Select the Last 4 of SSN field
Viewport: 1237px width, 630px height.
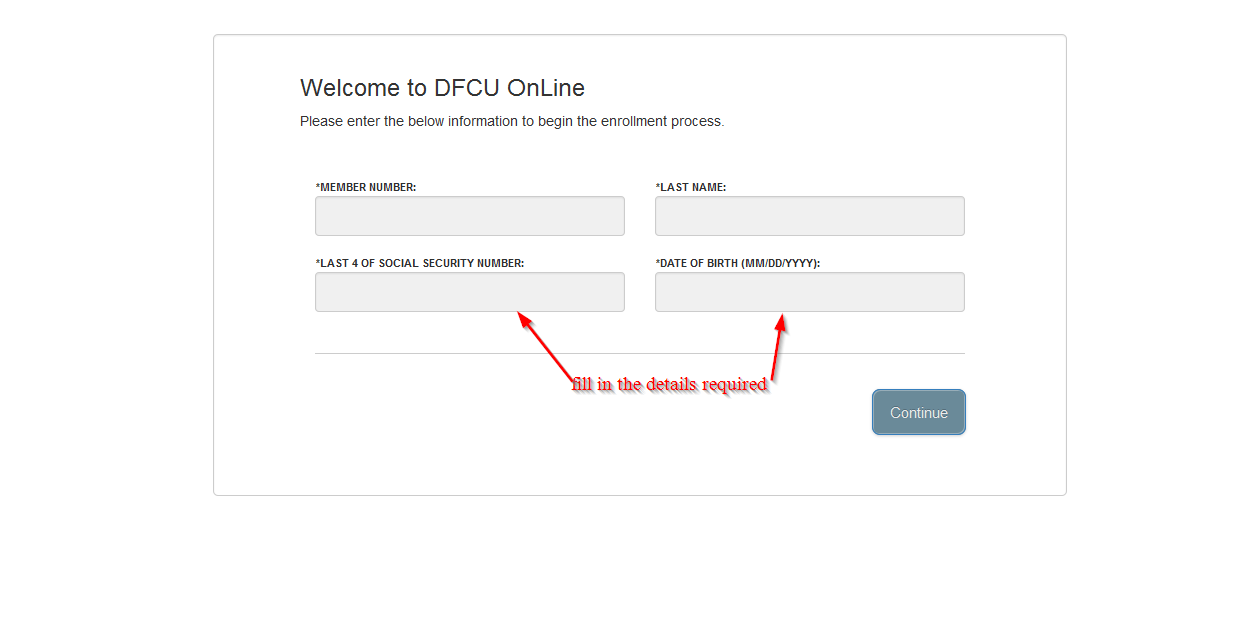469,292
